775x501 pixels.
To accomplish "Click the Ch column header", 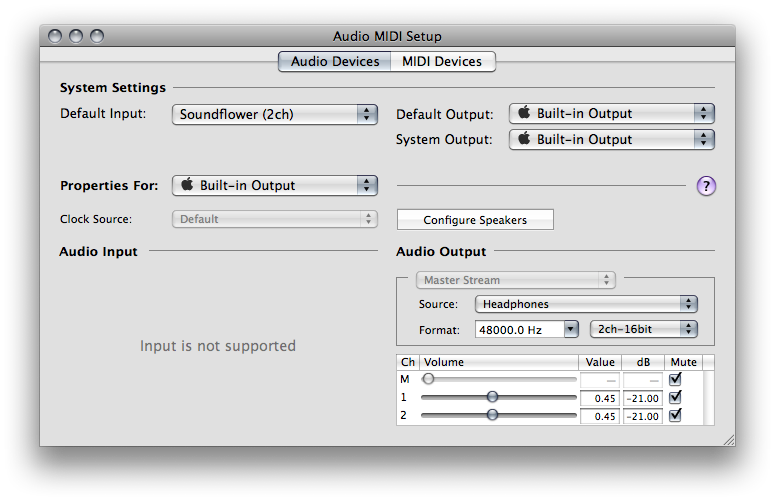I will pyautogui.click(x=408, y=362).
